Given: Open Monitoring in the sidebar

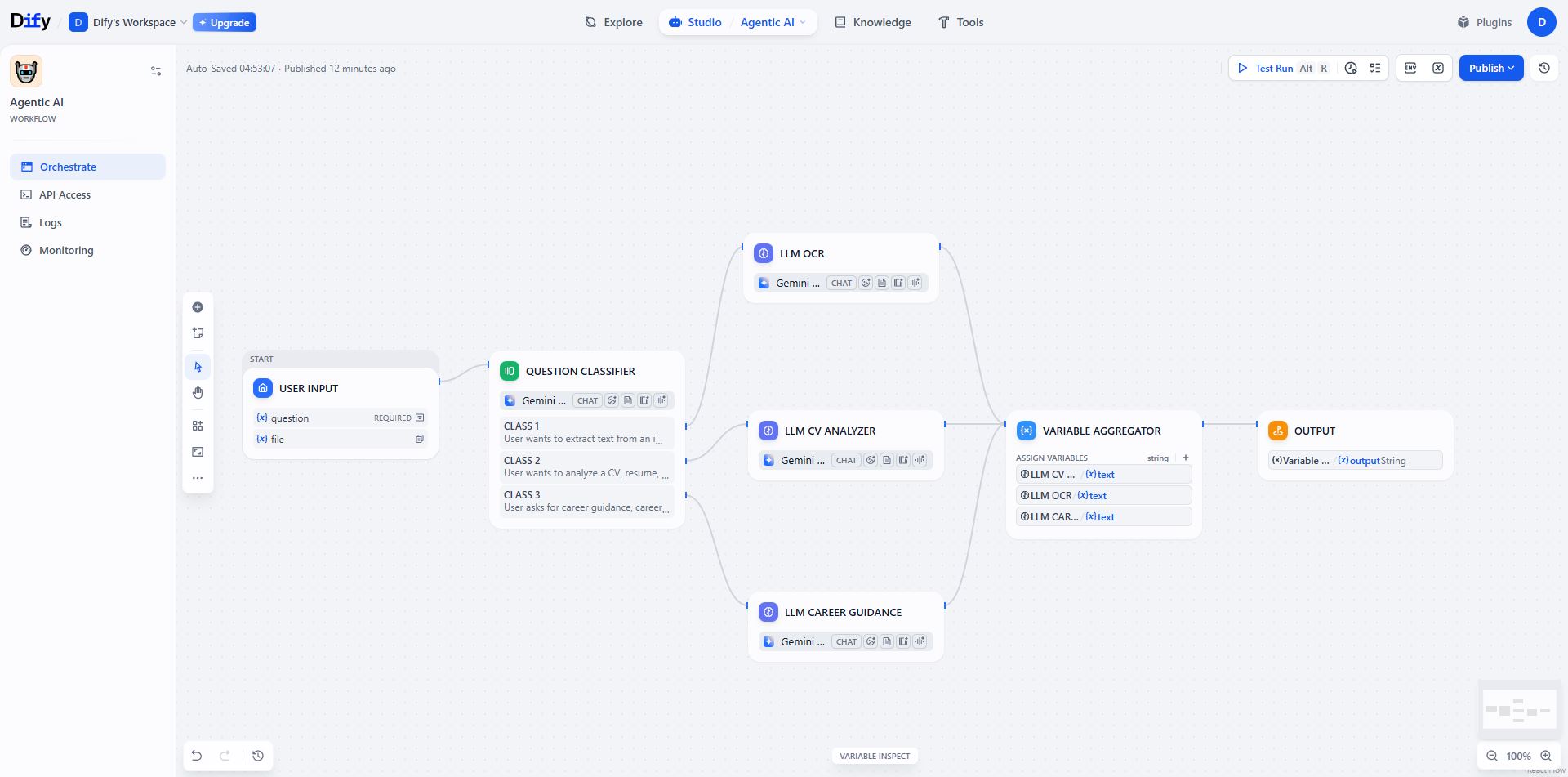Looking at the screenshot, I should pos(87,250).
